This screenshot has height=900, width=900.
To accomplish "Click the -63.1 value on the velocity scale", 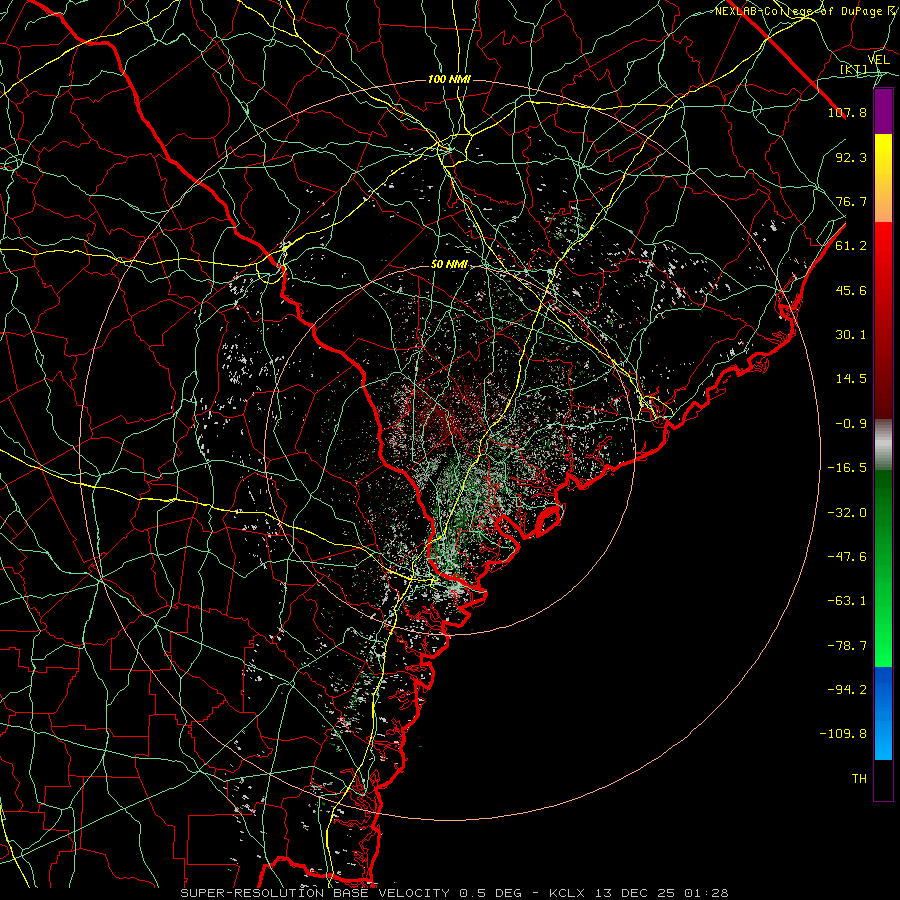I will [x=847, y=601].
